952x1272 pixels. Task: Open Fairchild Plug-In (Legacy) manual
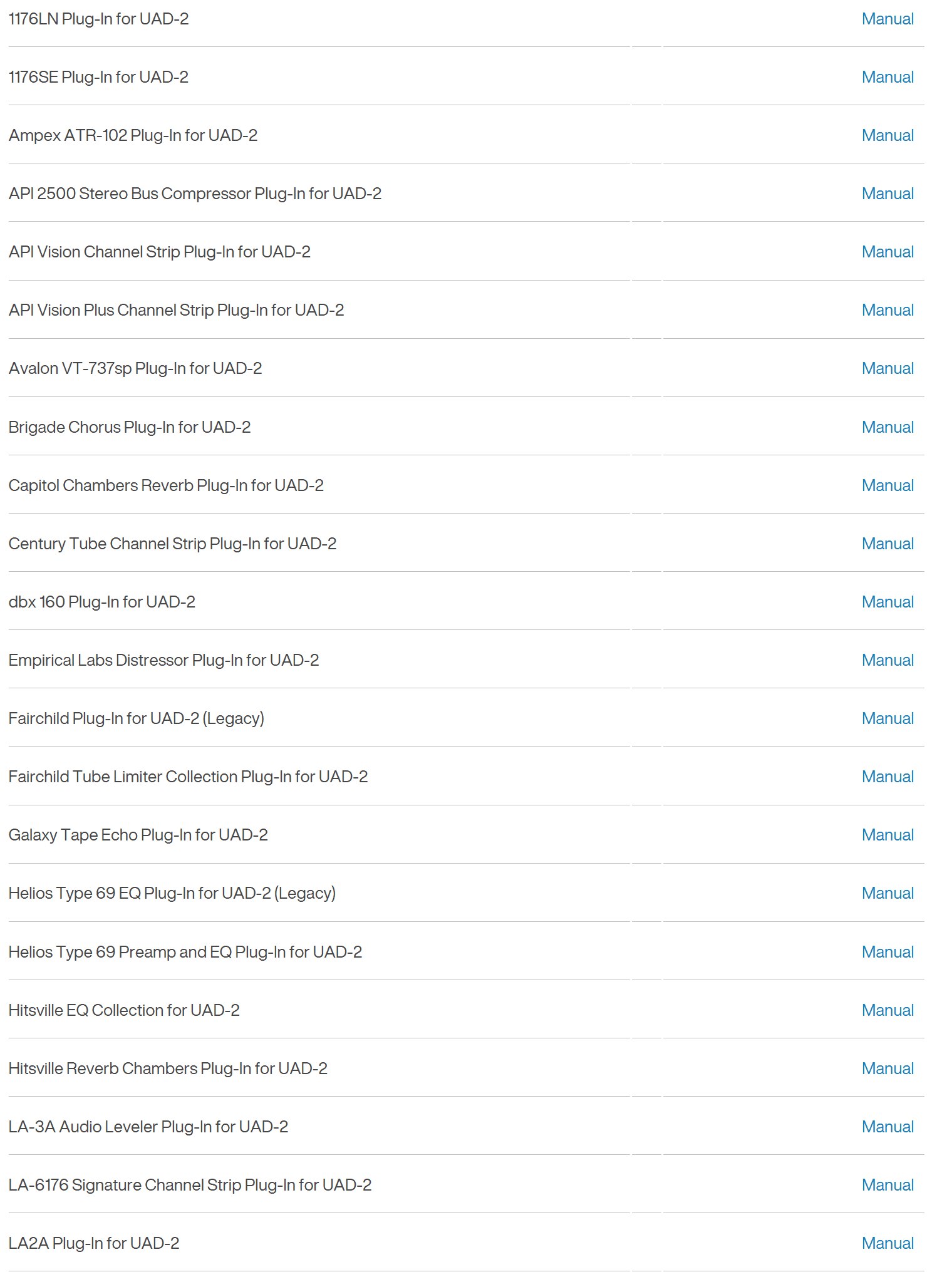tap(887, 719)
